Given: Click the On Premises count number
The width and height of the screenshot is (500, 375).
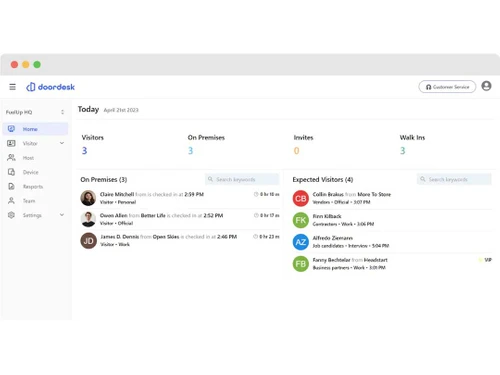Looking at the screenshot, I should click(x=191, y=151).
